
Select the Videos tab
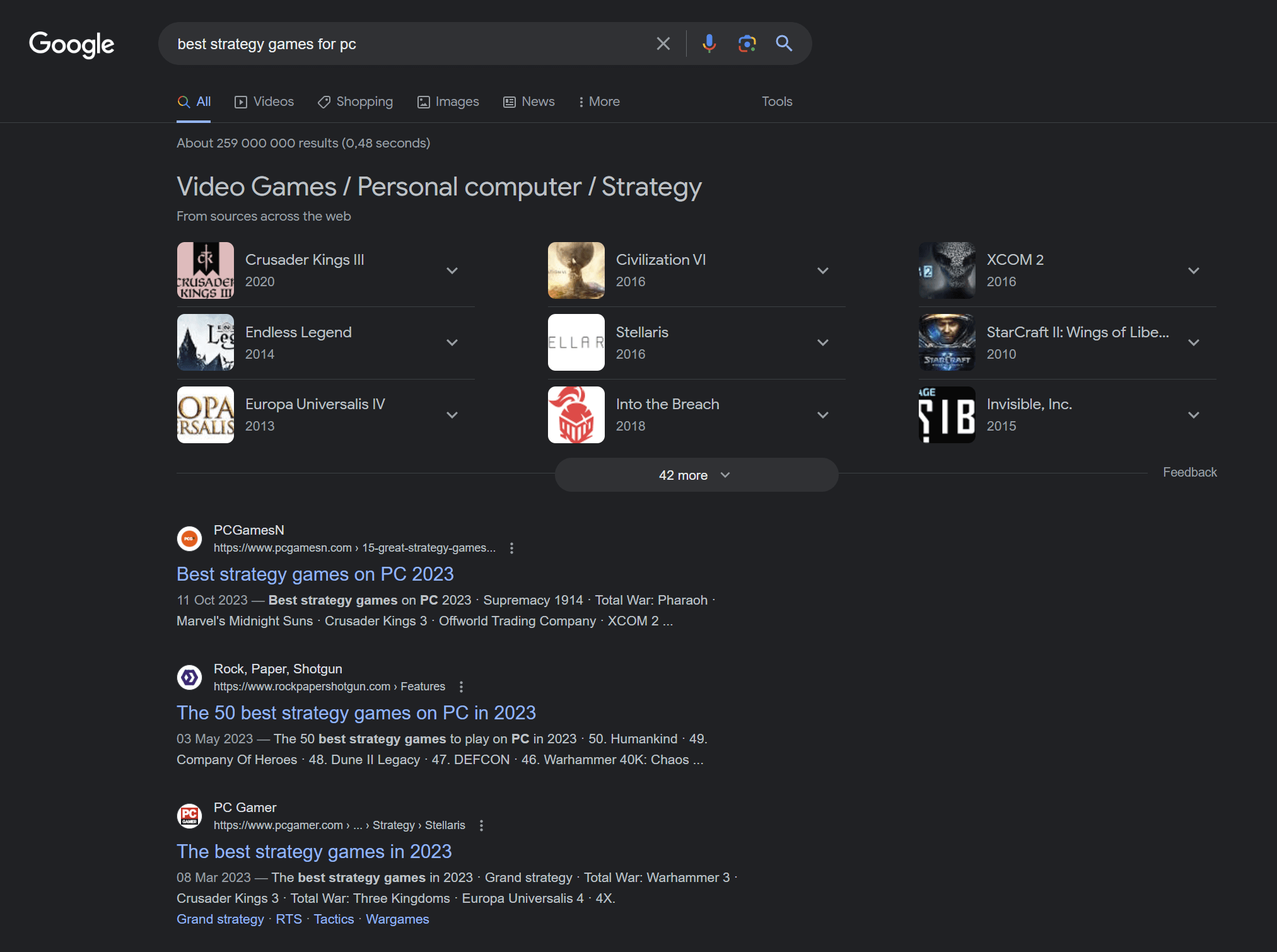pyautogui.click(x=265, y=100)
